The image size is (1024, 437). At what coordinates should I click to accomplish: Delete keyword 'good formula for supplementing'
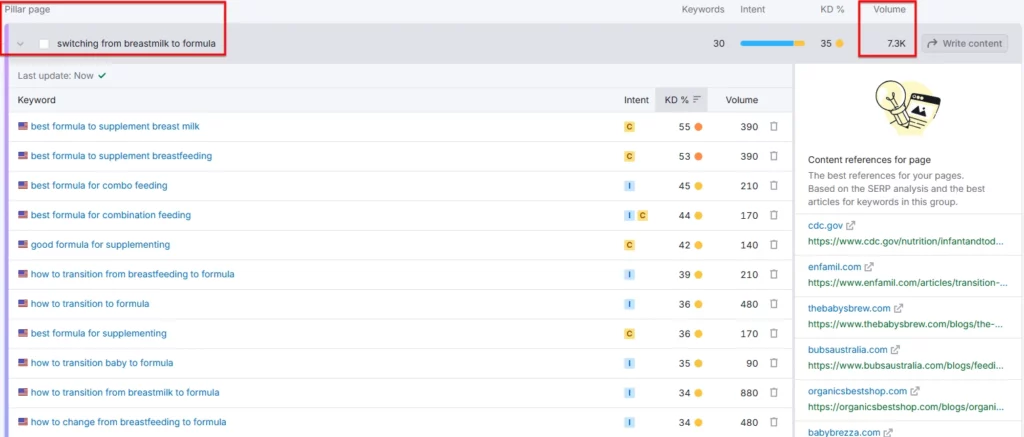click(x=774, y=245)
